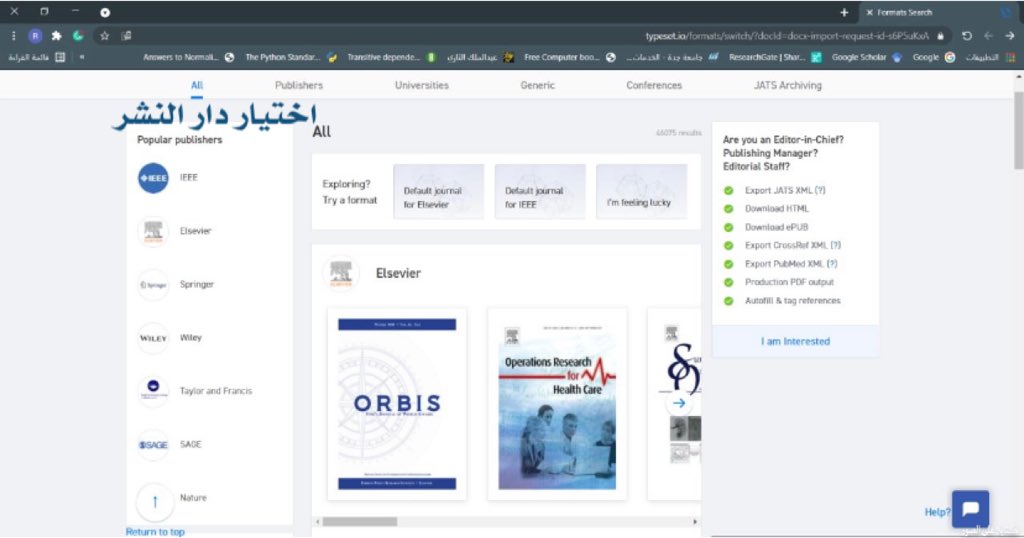The image size is (1024, 538).
Task: Click the address bar URL
Action: (787, 36)
